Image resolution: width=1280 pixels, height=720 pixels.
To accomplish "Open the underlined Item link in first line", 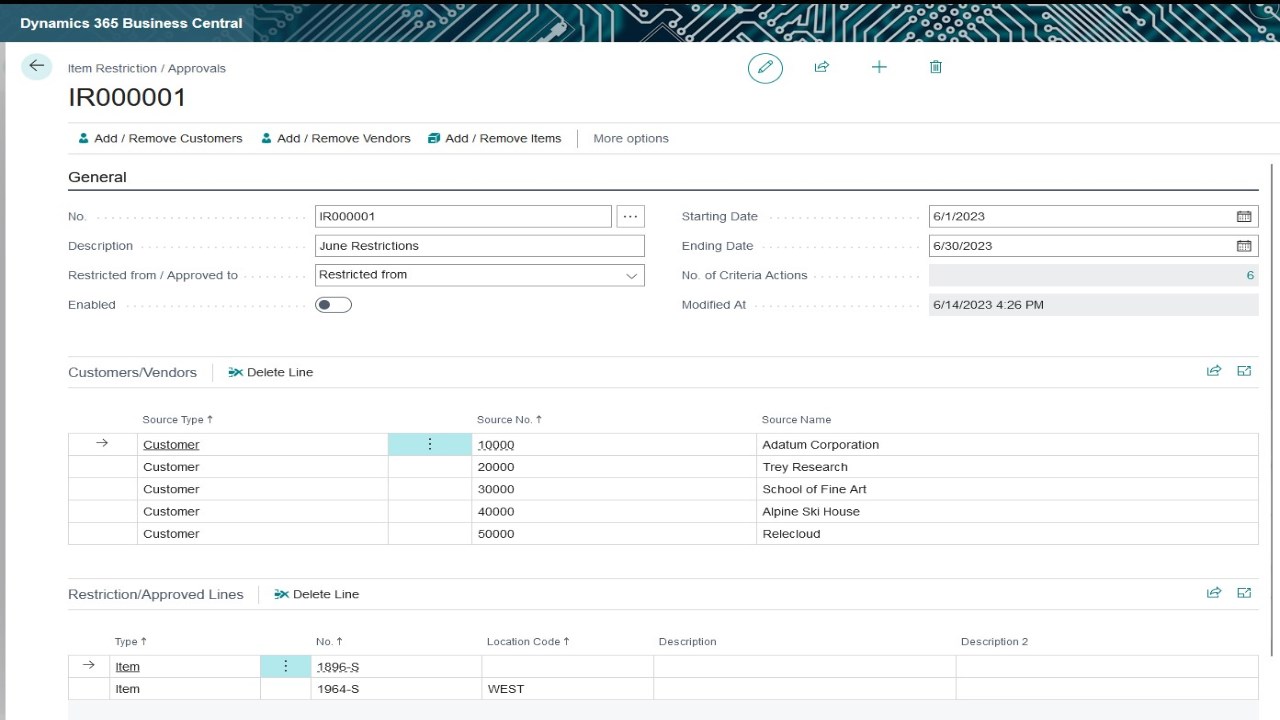I will [x=127, y=667].
